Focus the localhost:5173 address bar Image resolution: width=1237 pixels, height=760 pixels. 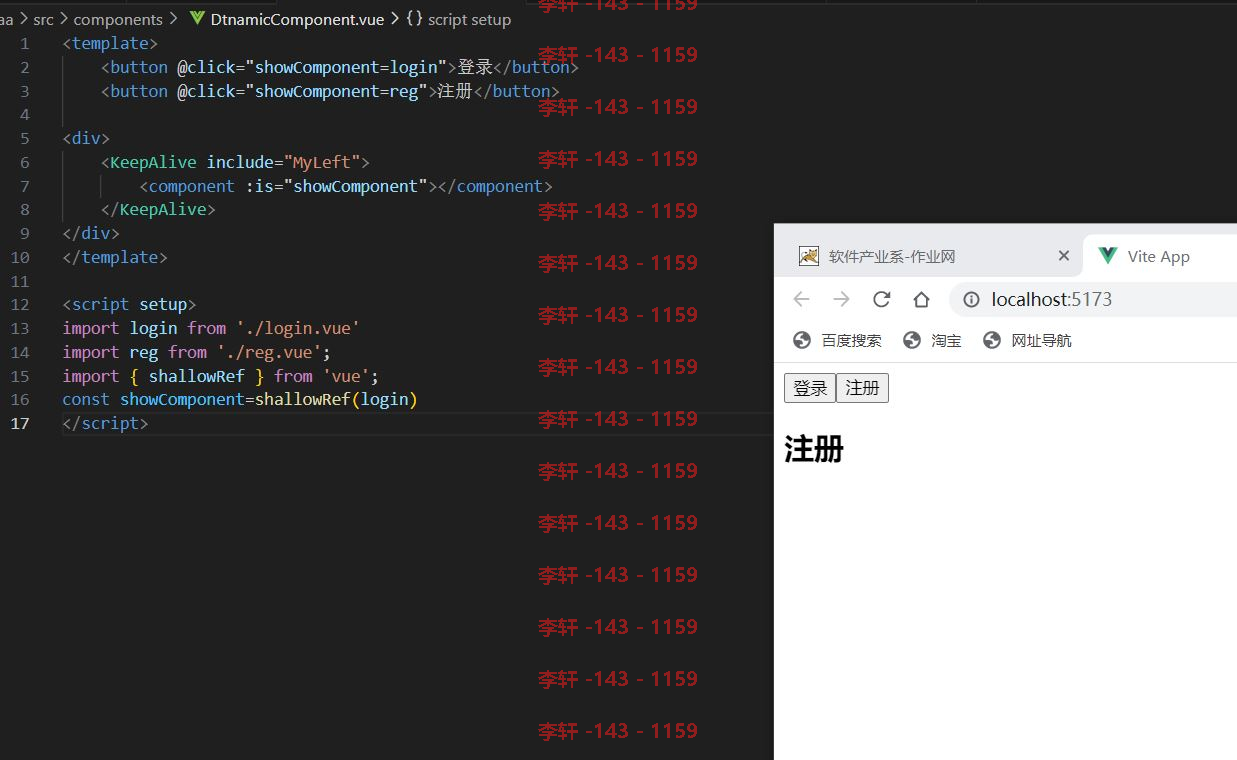click(1092, 299)
